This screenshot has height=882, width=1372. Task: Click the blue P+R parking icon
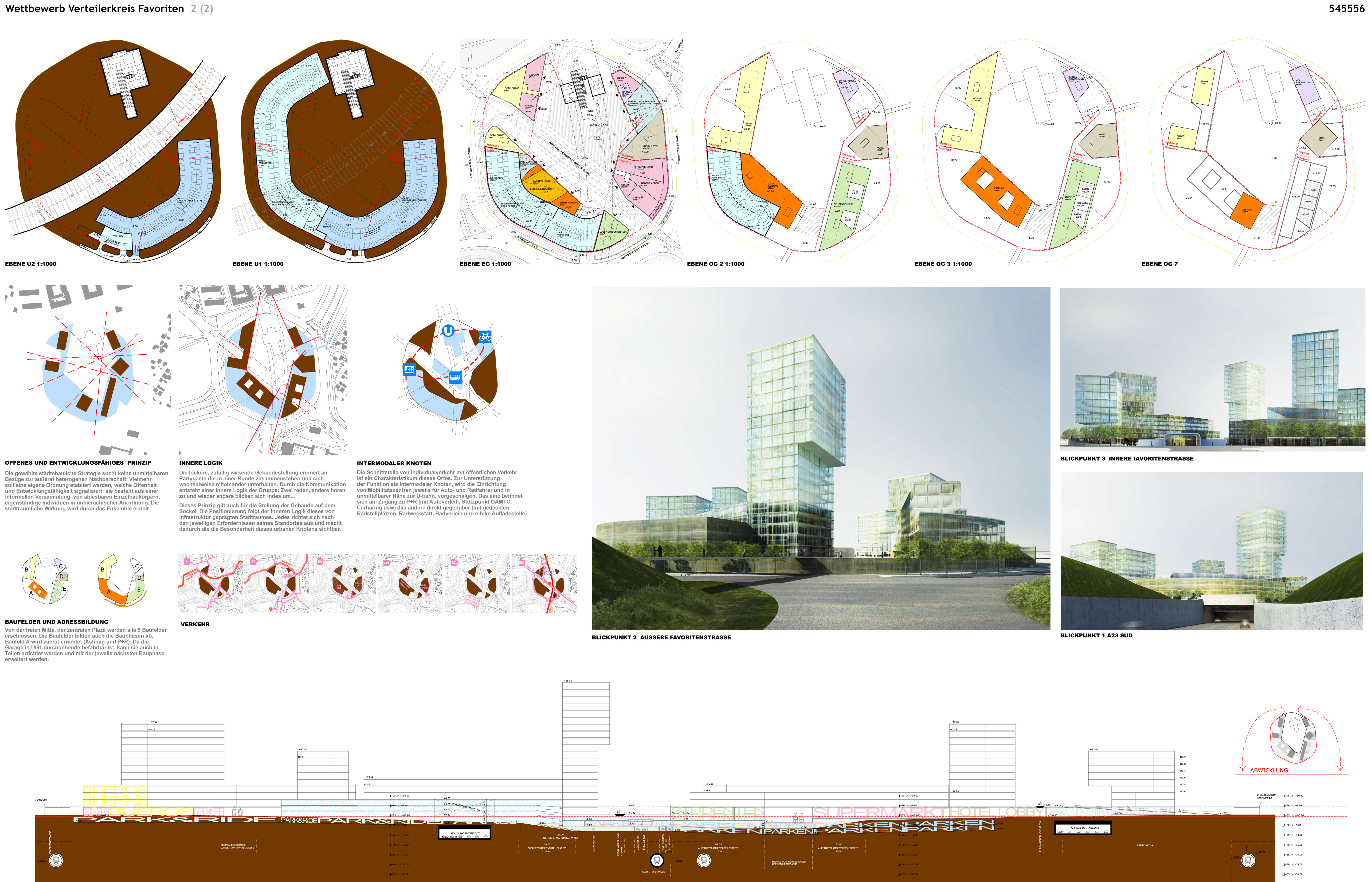coord(409,369)
